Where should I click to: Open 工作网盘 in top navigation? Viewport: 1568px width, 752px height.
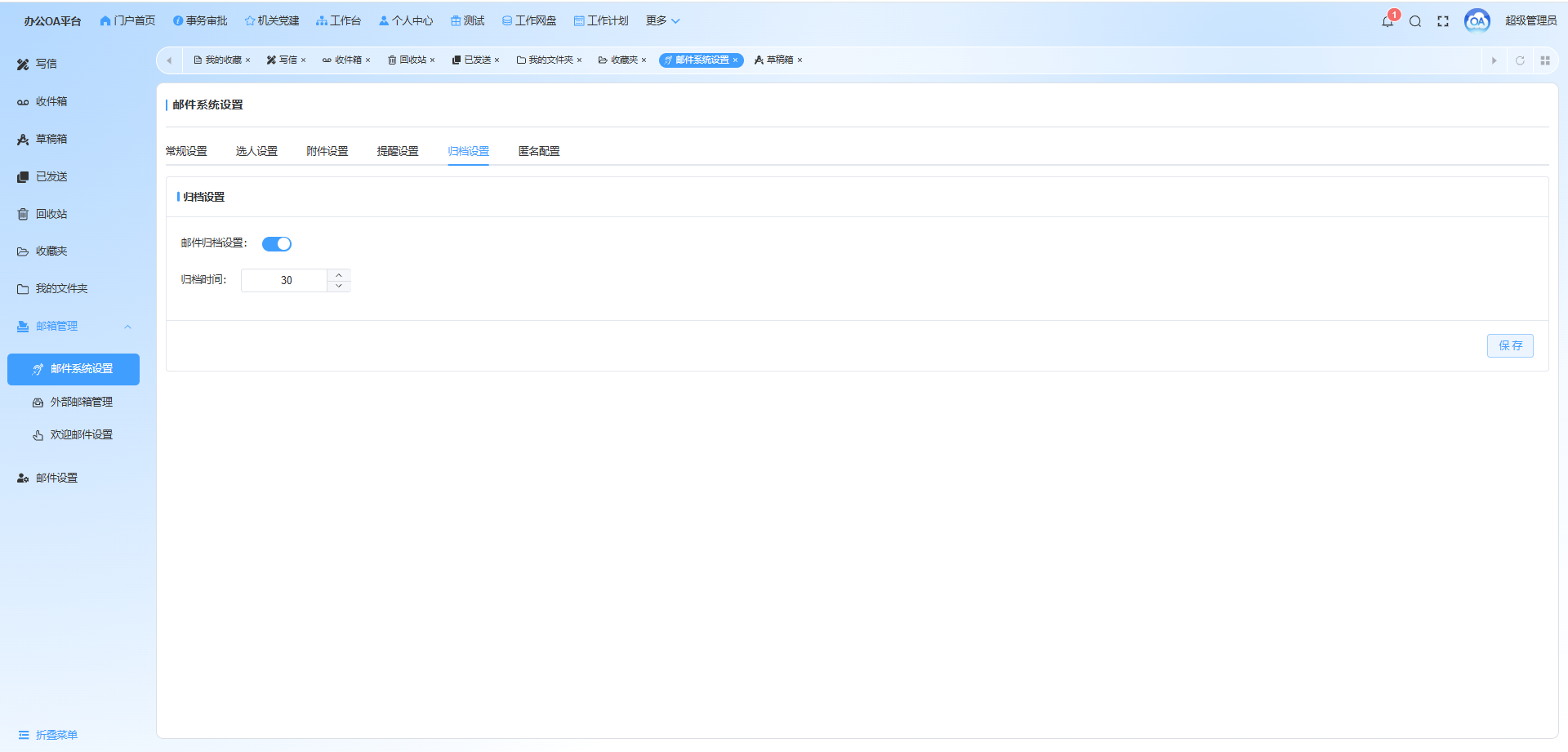[529, 20]
